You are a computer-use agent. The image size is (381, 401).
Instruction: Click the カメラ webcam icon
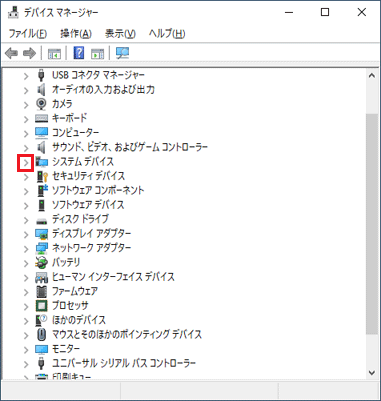41,104
